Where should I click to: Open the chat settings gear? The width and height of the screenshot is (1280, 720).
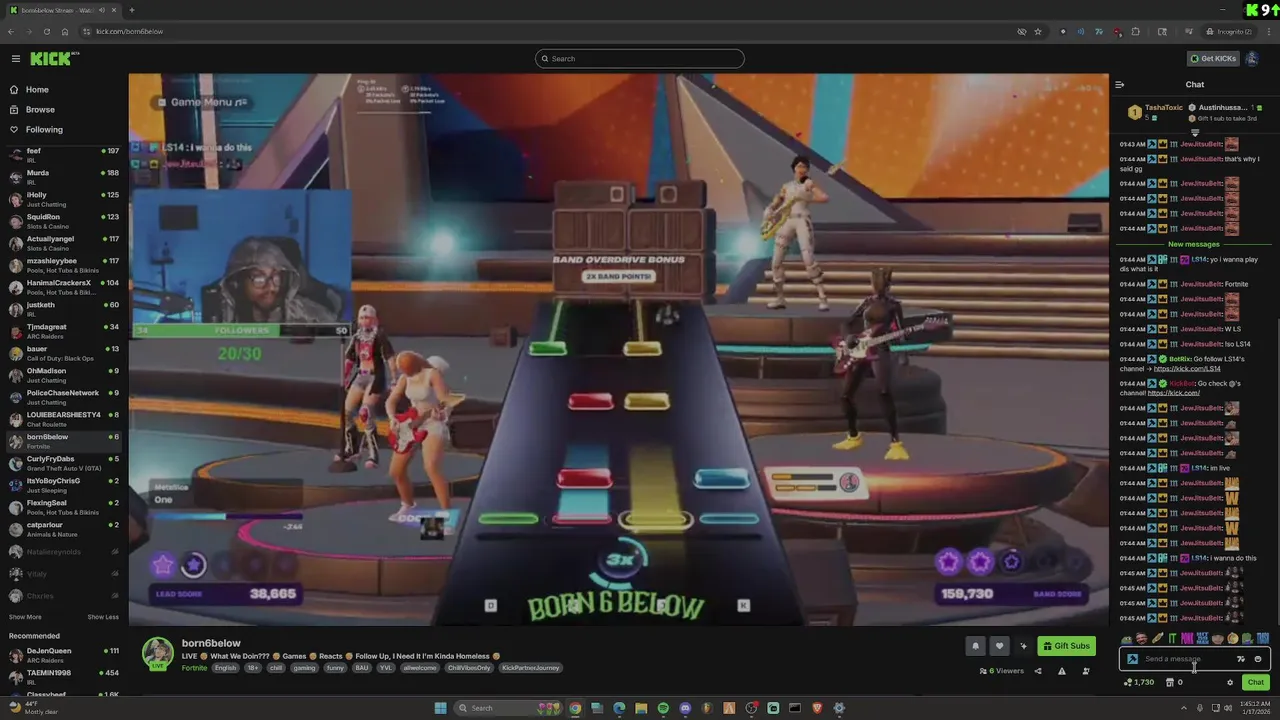1230,682
